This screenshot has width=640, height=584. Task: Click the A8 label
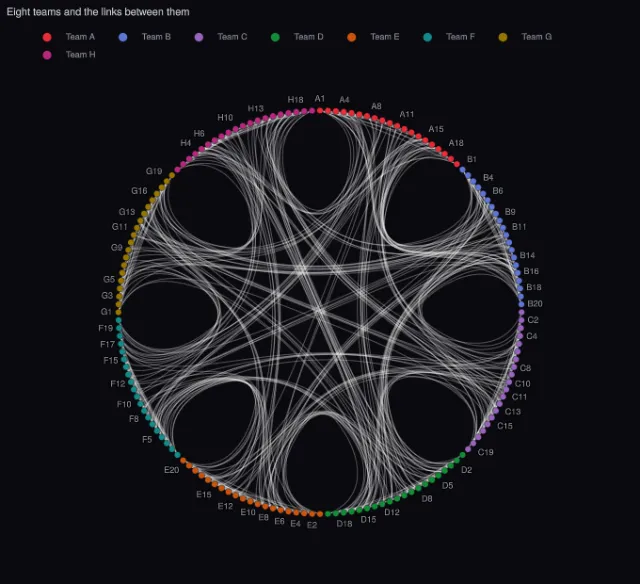(x=376, y=106)
